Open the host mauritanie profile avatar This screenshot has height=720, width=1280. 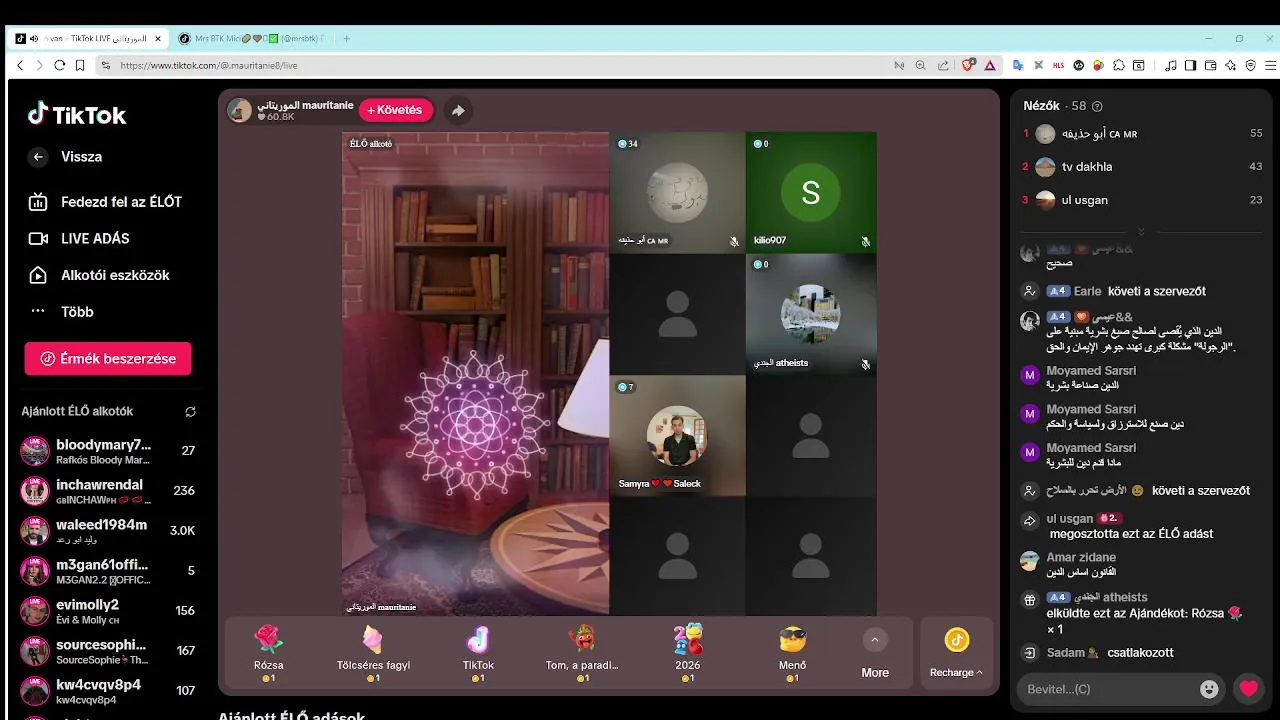240,110
